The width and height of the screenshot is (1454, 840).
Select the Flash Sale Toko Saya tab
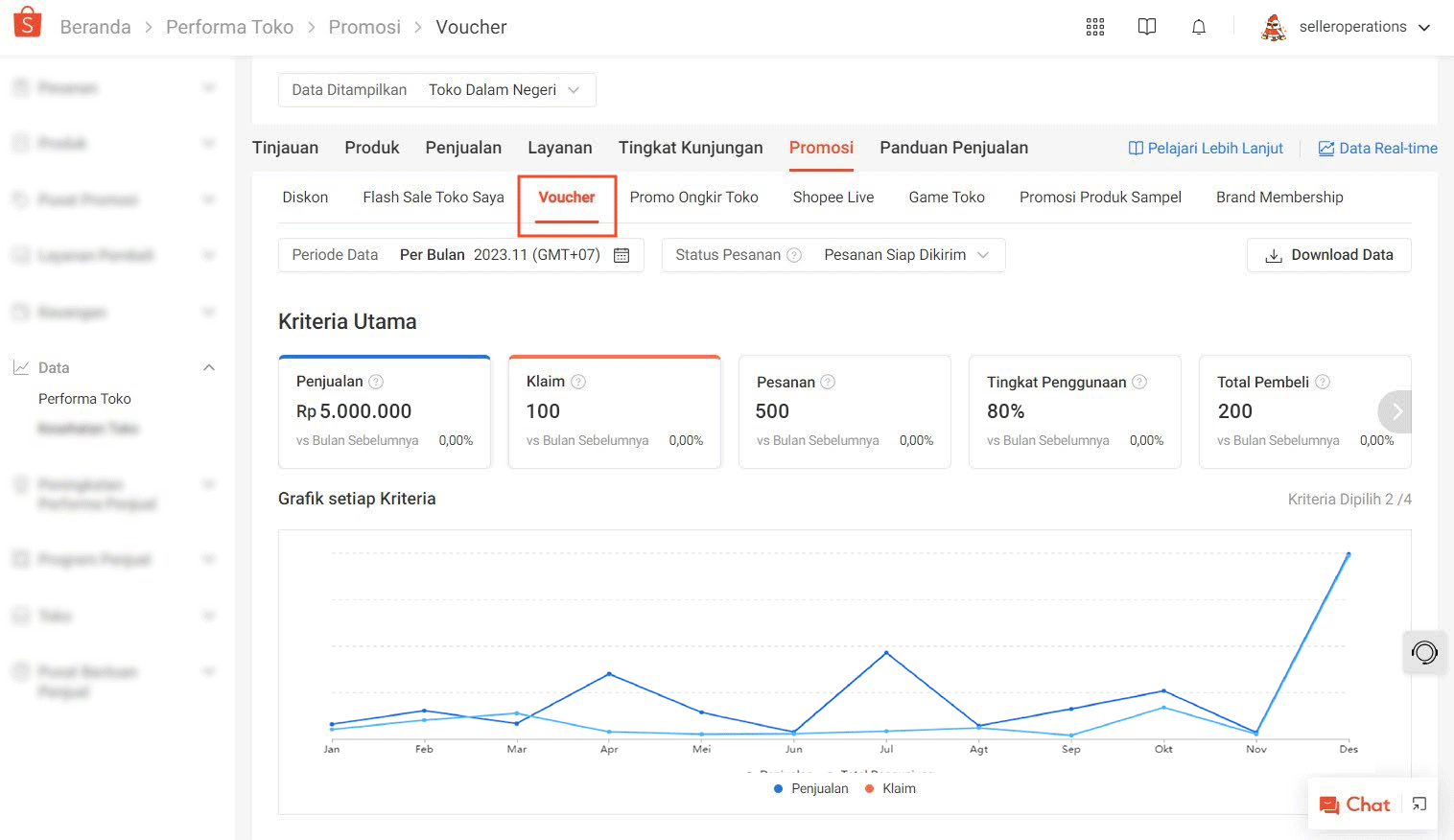click(433, 198)
